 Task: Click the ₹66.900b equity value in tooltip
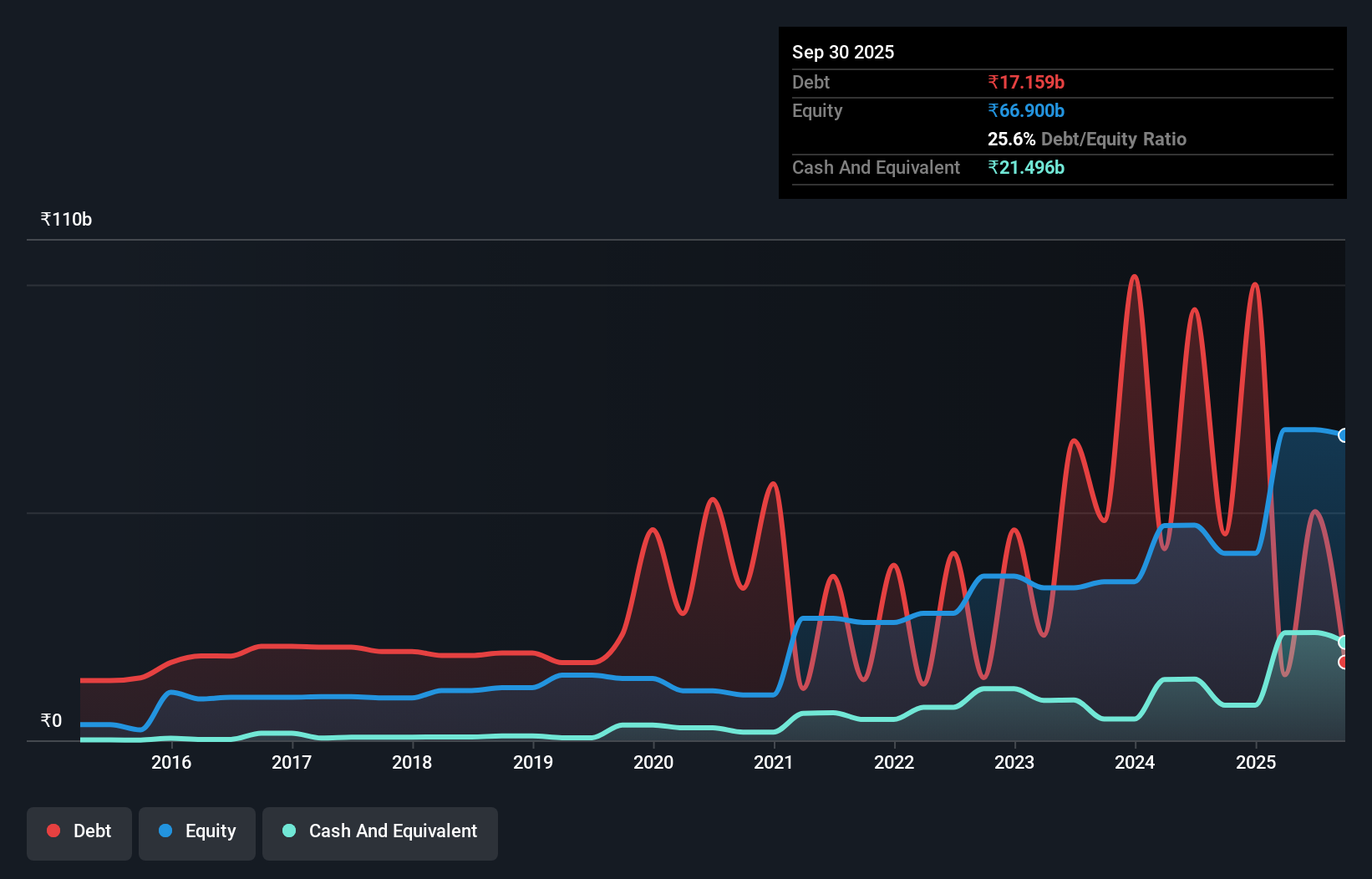(1026, 110)
